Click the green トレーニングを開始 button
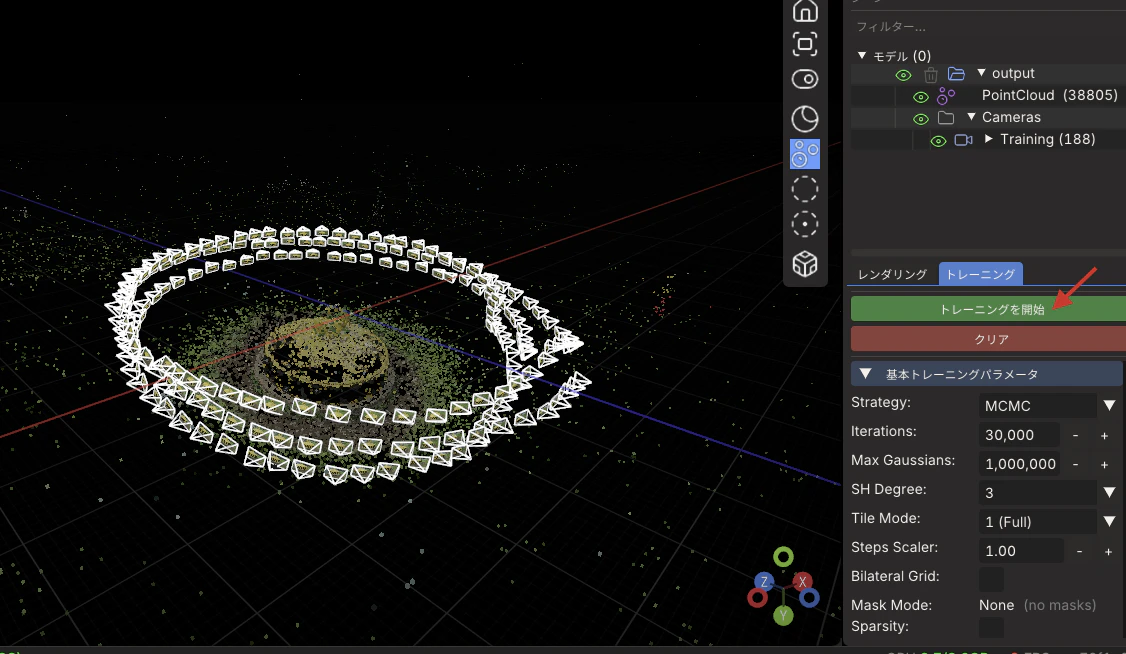 pos(989,309)
